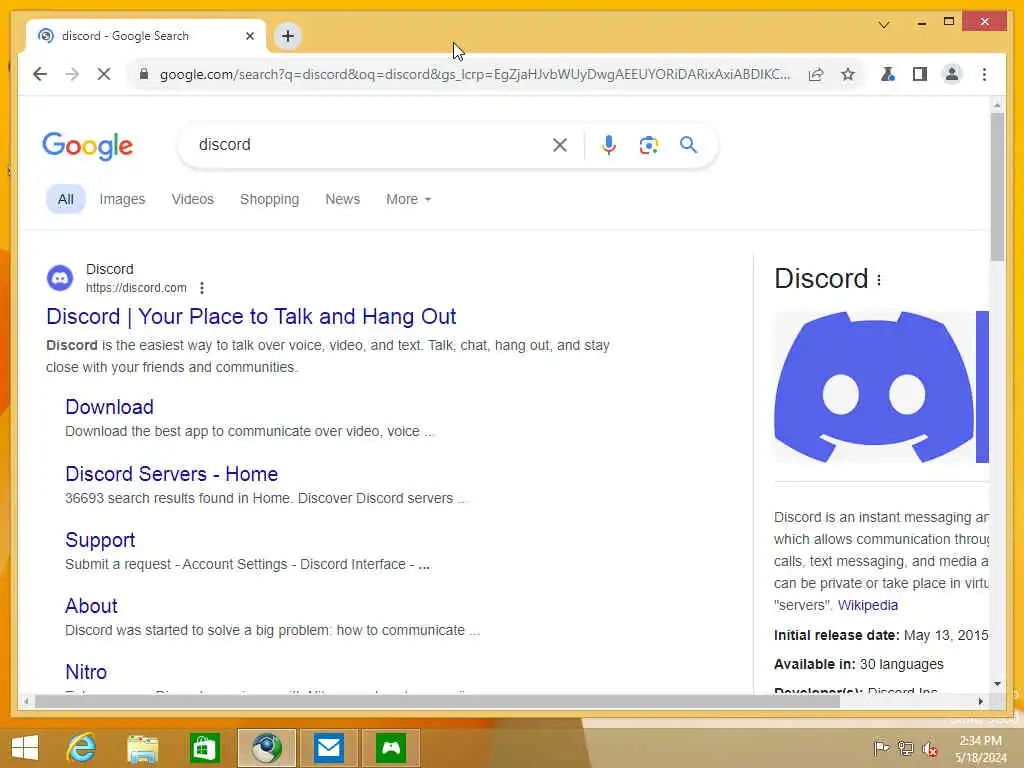Open the Chrome Labs flask icon
Image resolution: width=1024 pixels, height=768 pixels.
(887, 74)
